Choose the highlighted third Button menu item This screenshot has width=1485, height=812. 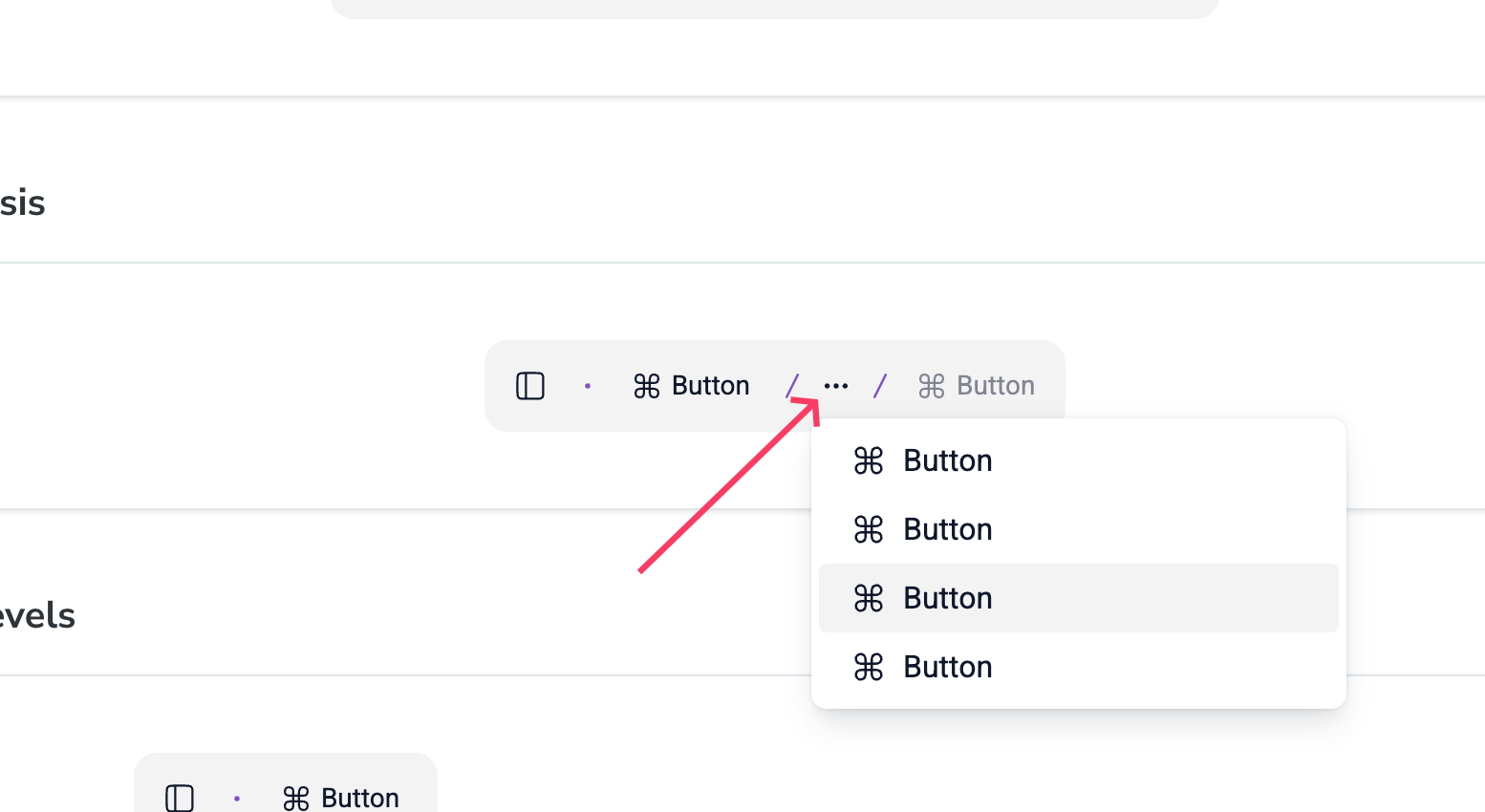pyautogui.click(x=1079, y=598)
